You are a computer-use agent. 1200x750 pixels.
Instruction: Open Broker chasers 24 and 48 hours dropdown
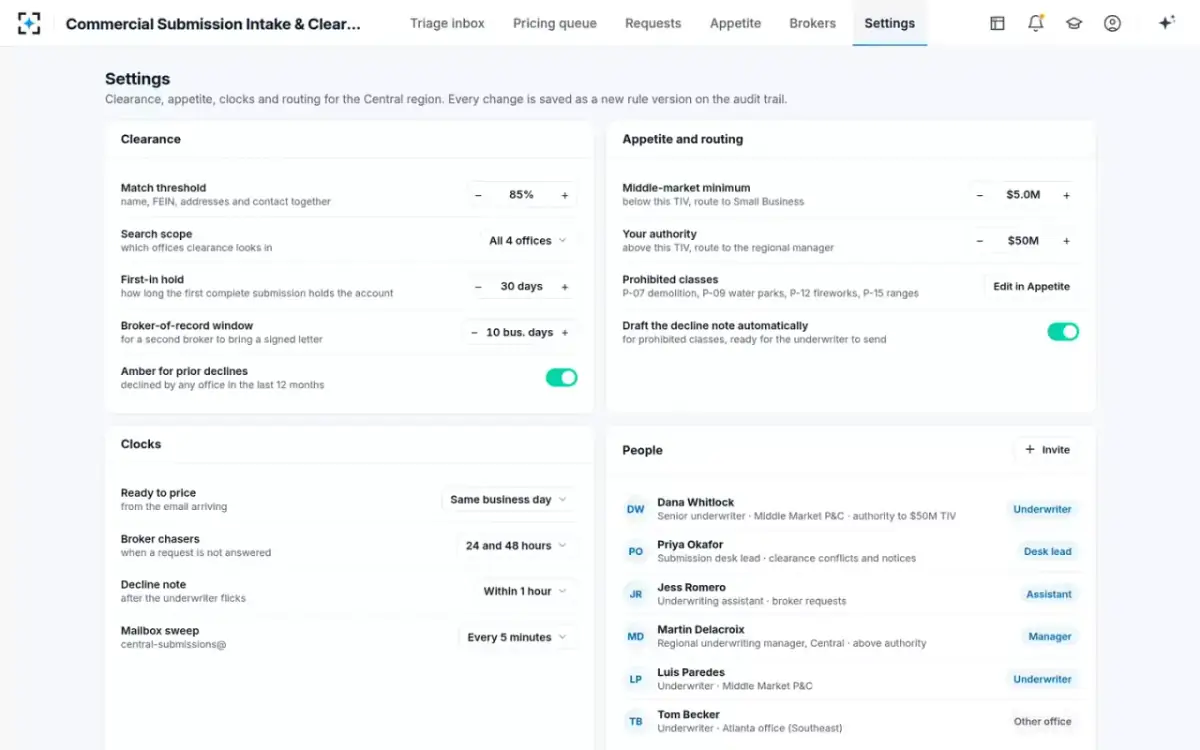tap(516, 546)
